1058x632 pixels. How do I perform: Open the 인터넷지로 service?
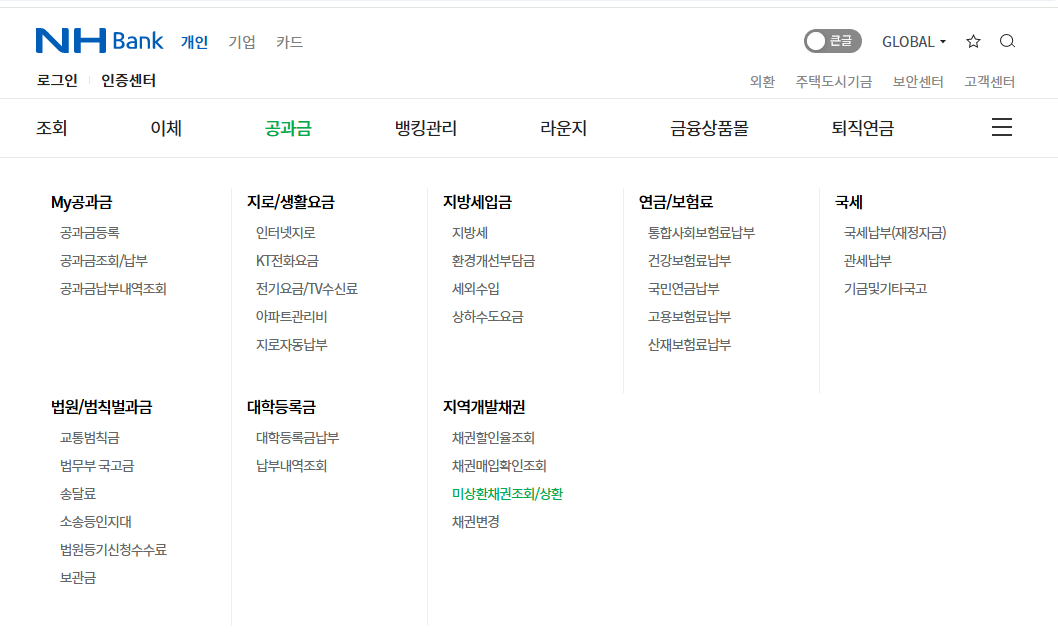pyautogui.click(x=287, y=231)
